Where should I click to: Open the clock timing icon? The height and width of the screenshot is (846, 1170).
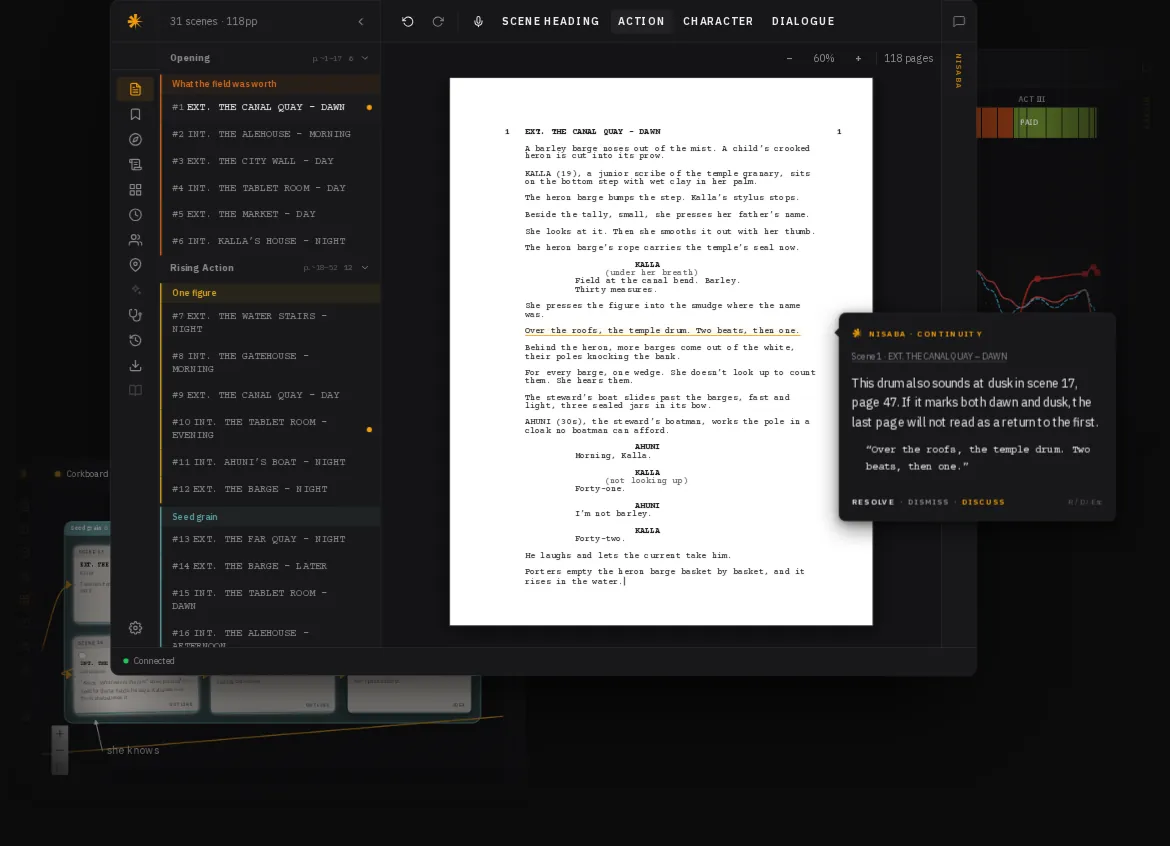[x=135, y=215]
